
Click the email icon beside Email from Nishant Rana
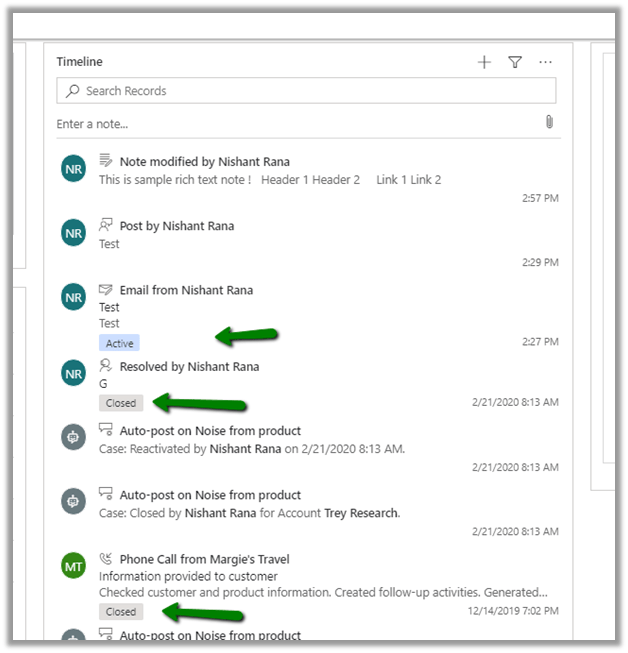point(106,290)
